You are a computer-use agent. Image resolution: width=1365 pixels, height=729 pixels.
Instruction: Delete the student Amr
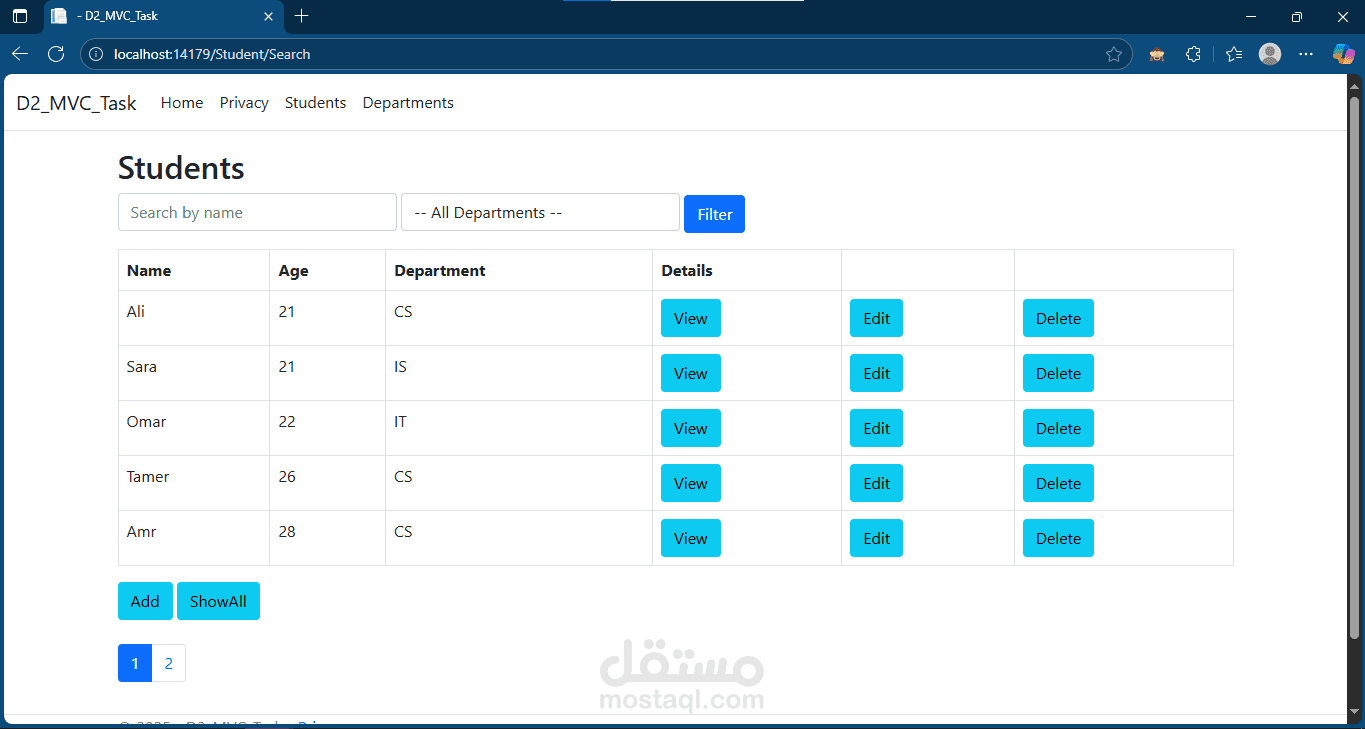pos(1058,538)
